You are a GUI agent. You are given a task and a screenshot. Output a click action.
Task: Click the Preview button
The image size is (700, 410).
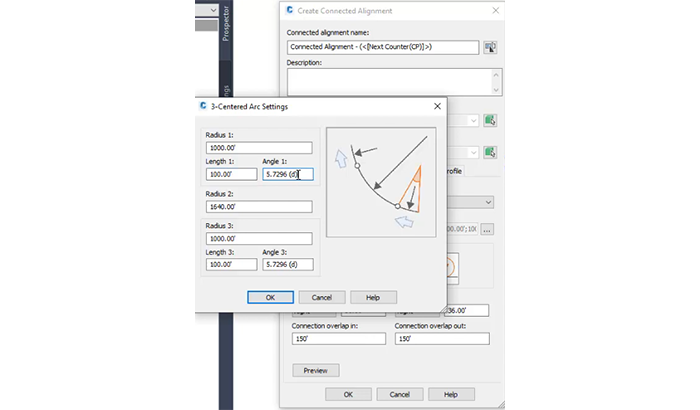pos(315,370)
